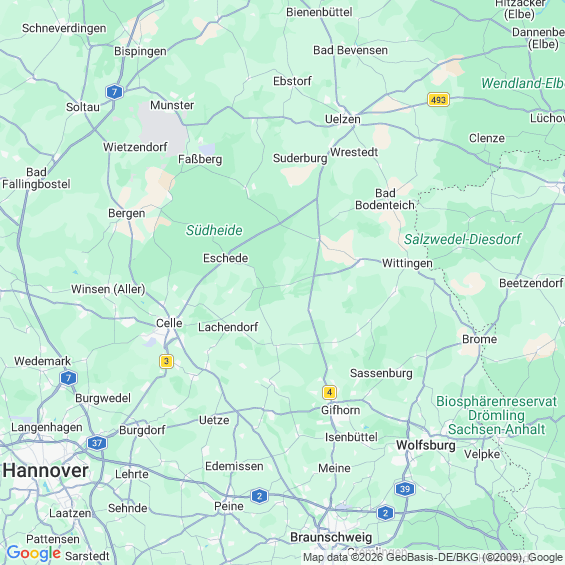
Task: Click the Uelzen town label
Action: coord(342,119)
